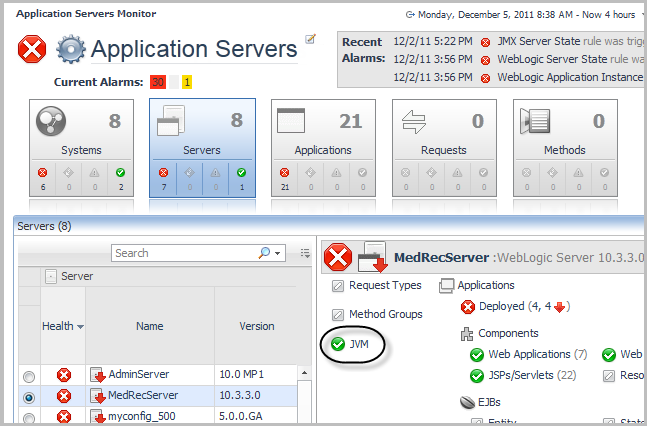This screenshot has width=647, height=426.
Task: Open the JVM status link
Action: (x=359, y=344)
